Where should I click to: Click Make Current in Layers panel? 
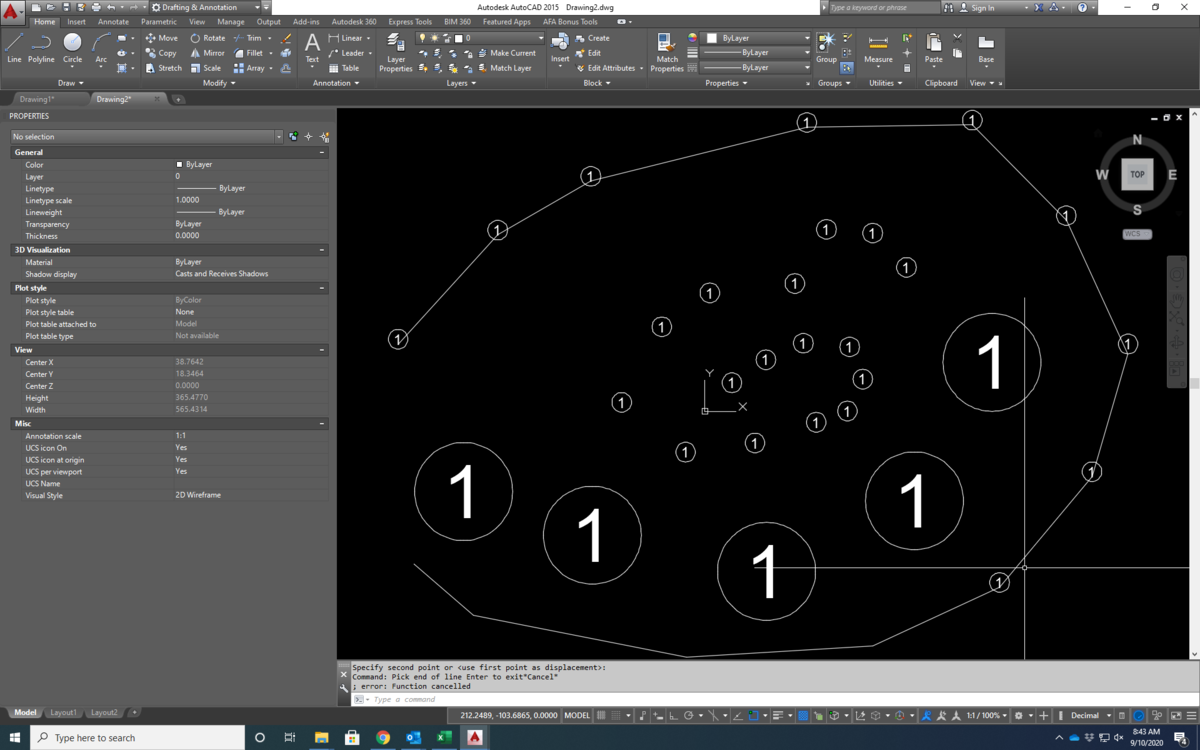pyautogui.click(x=512, y=53)
